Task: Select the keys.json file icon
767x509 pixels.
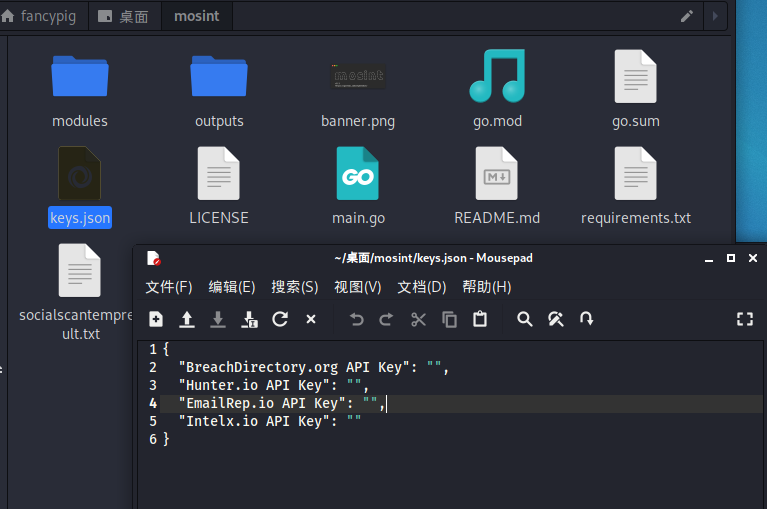Action: click(80, 173)
